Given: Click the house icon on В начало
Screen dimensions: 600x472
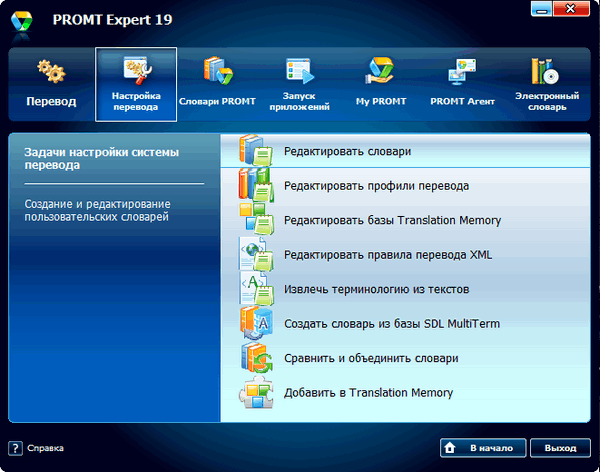Looking at the screenshot, I should pos(450,448).
